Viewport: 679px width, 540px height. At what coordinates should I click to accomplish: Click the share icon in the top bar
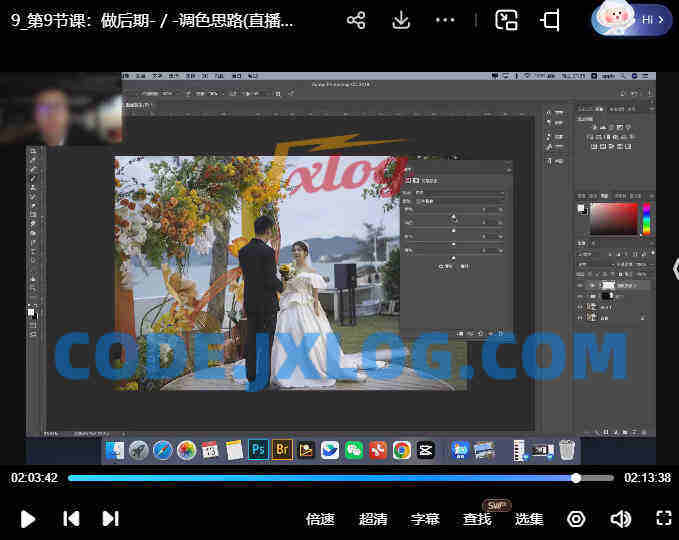coord(356,20)
